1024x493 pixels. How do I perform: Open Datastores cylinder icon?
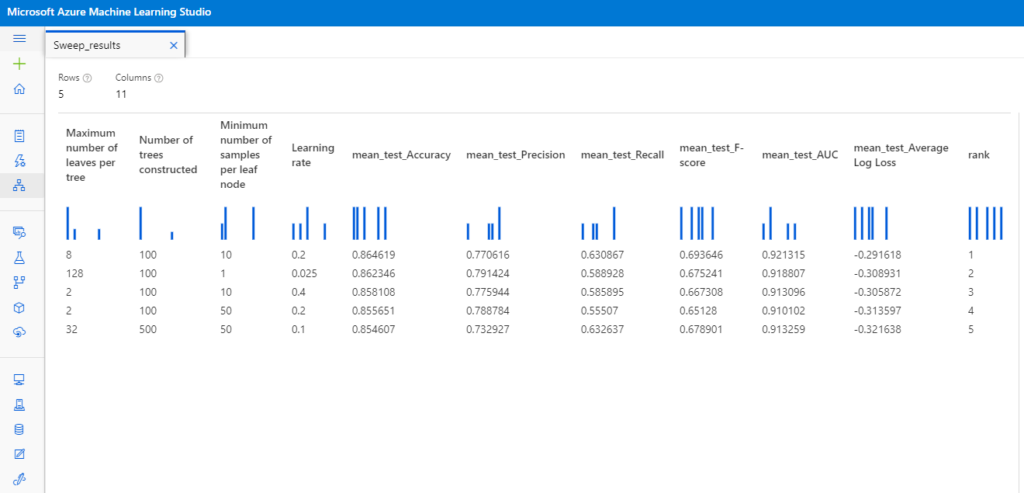tap(20, 429)
